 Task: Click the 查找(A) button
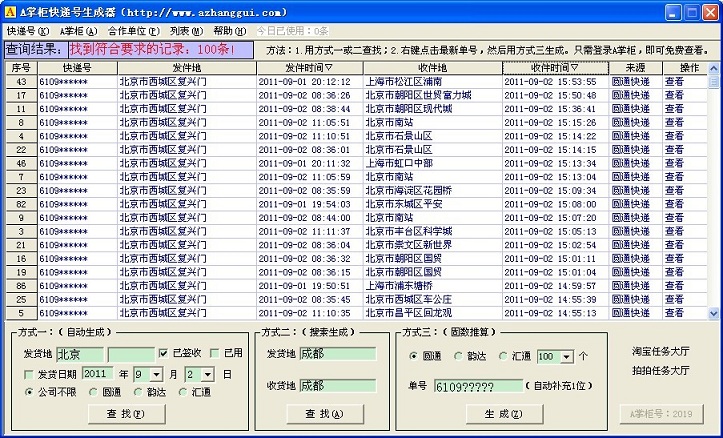coord(325,414)
